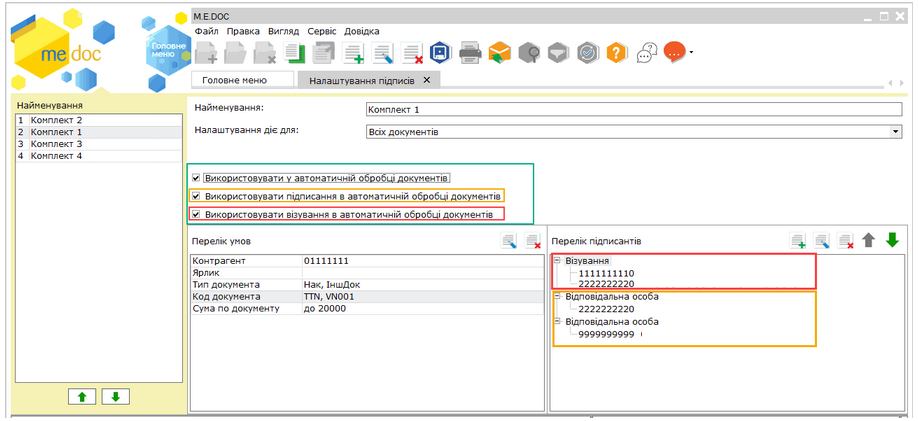Disable 'Використовувати візування в автоматичній обробці'

point(196,214)
